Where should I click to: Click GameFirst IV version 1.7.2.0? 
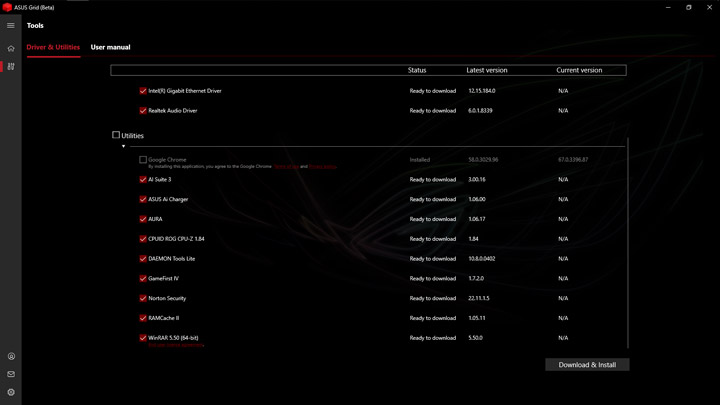(x=476, y=278)
